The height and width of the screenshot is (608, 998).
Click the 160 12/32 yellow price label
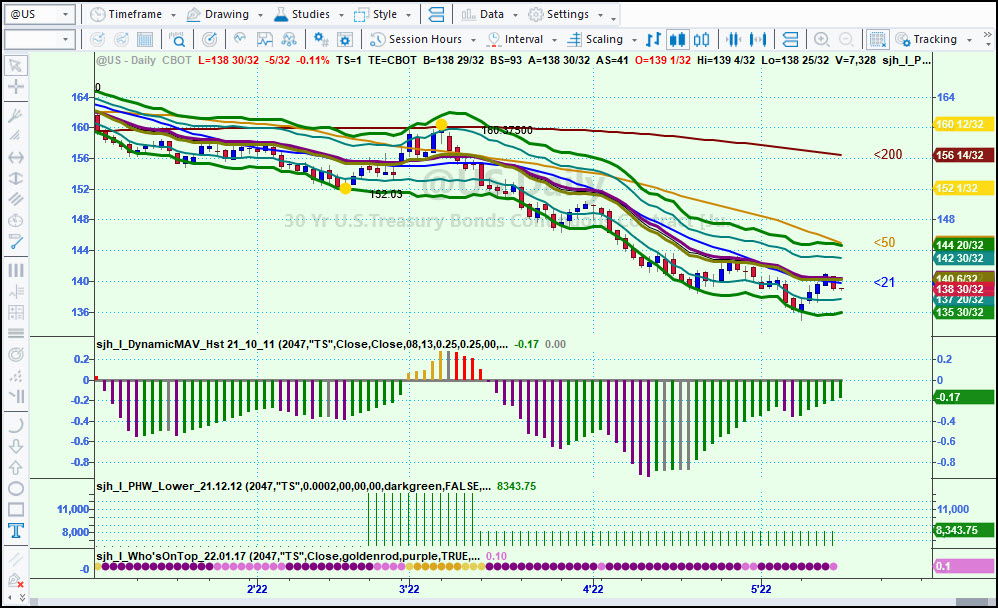pyautogui.click(x=962, y=124)
